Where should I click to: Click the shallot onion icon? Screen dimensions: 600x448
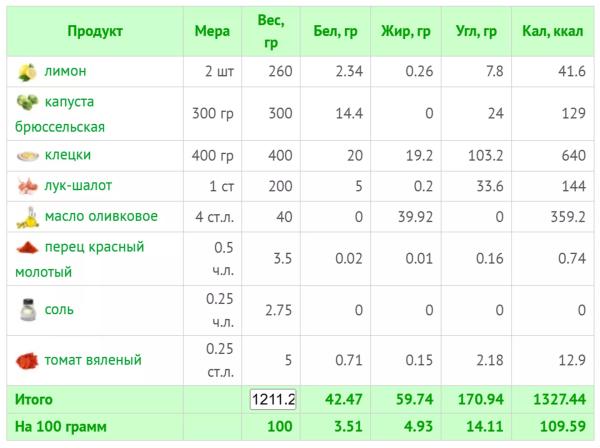(27, 186)
